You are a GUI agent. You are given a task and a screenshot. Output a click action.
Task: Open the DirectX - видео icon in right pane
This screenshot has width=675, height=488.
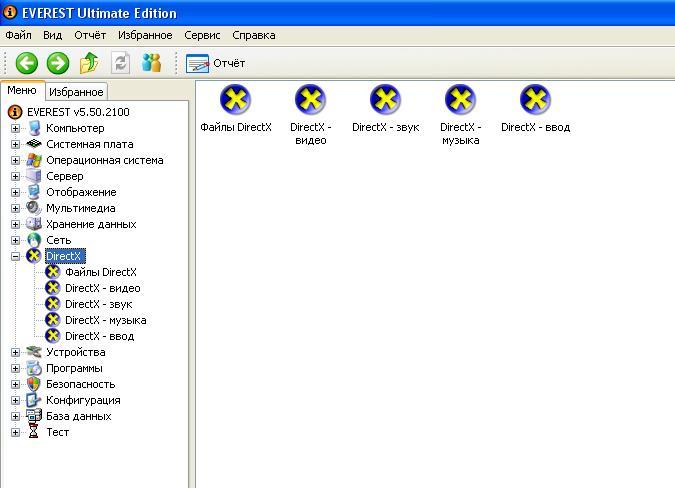311,100
